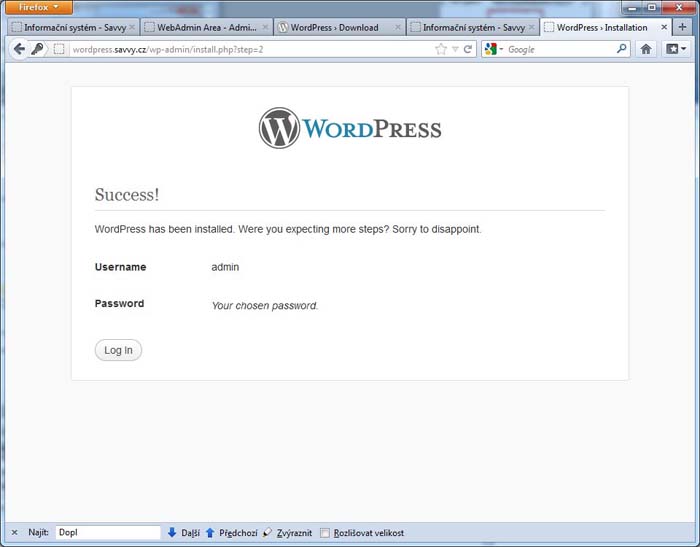The height and width of the screenshot is (547, 700).
Task: Bookmark this page with the star icon
Action: [x=441, y=49]
